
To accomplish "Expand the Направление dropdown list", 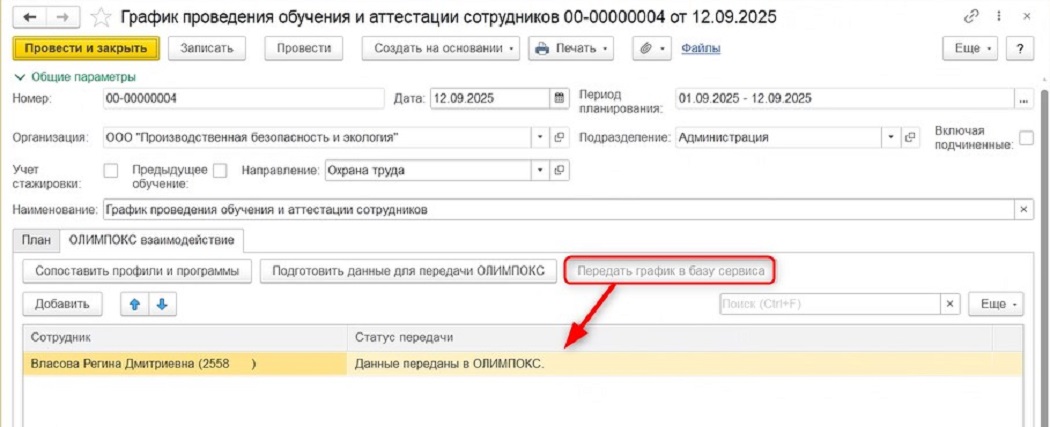I will coord(541,170).
